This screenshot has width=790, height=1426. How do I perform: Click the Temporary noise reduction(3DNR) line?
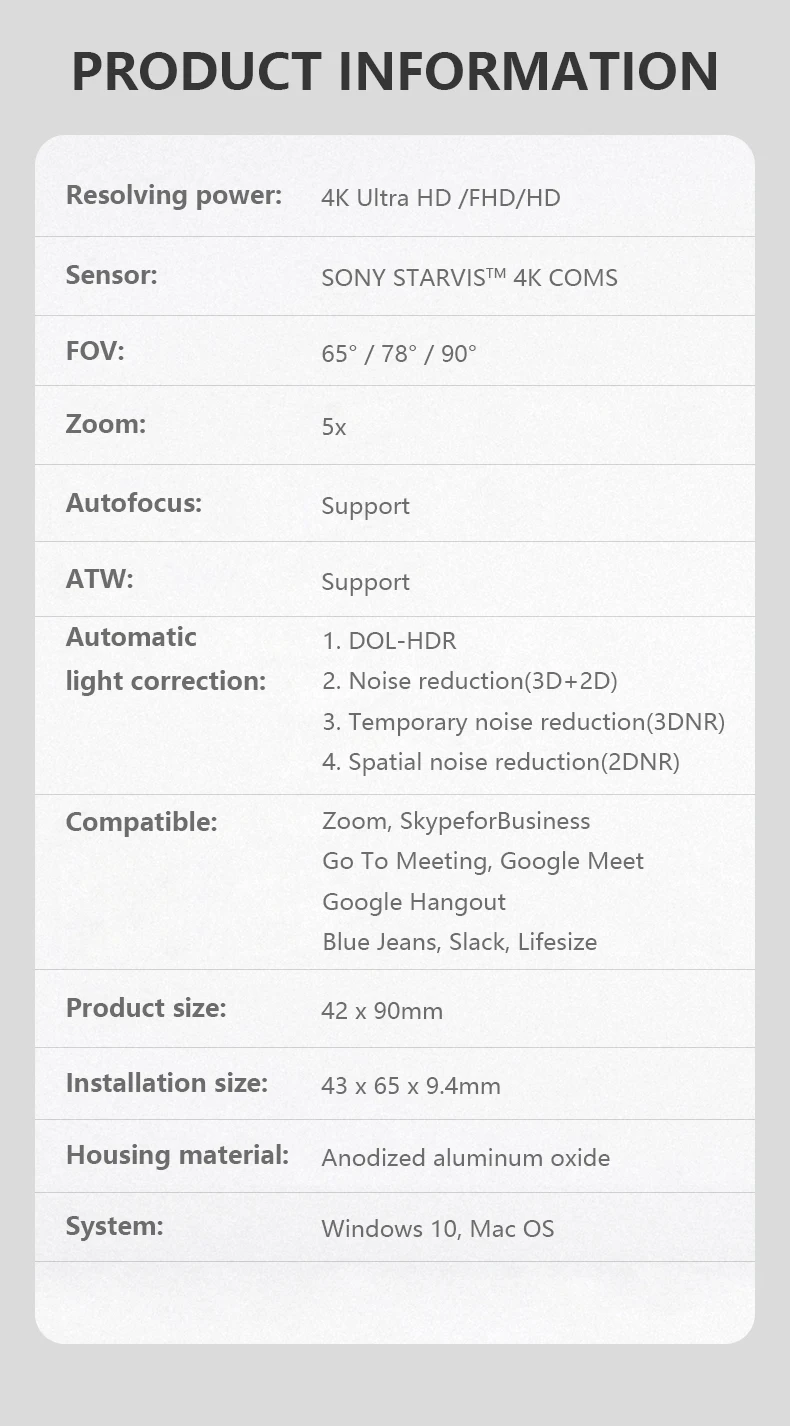pyautogui.click(x=523, y=722)
